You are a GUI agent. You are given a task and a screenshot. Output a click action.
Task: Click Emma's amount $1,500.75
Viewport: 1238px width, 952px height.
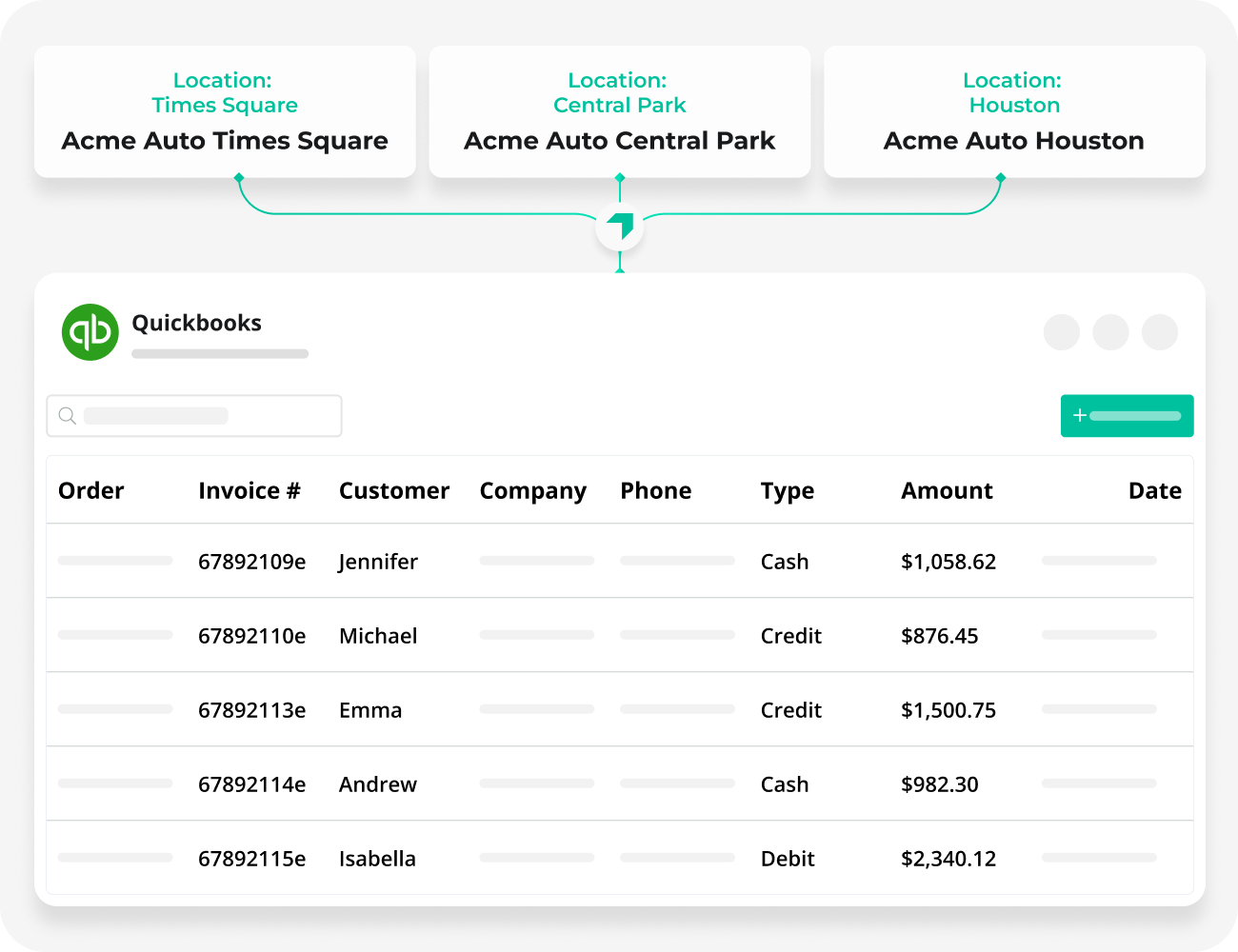coord(948,711)
